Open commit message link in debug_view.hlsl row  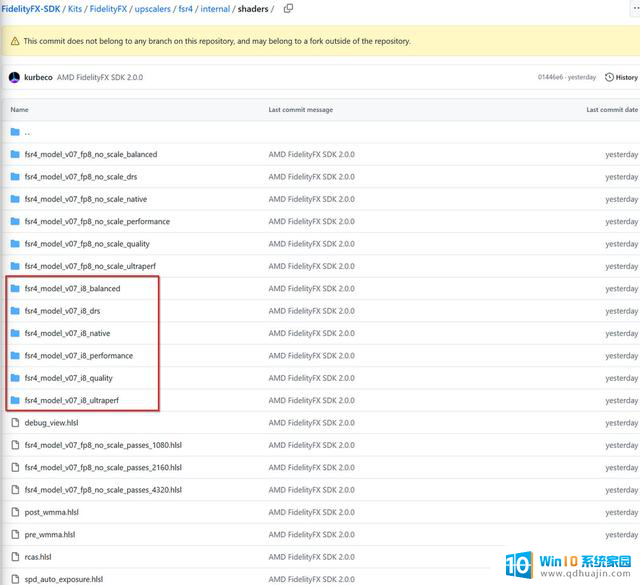[311, 423]
